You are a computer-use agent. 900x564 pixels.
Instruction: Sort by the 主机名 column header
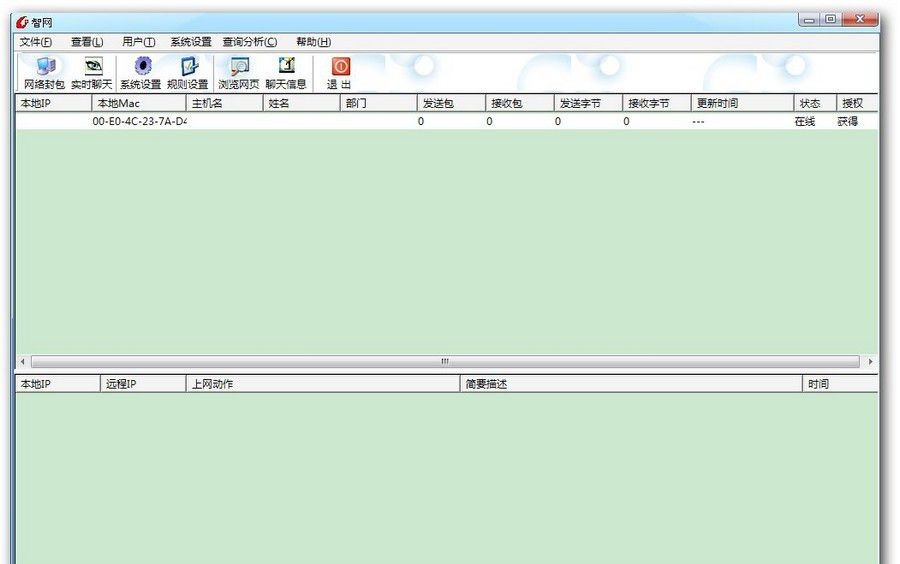[x=224, y=103]
